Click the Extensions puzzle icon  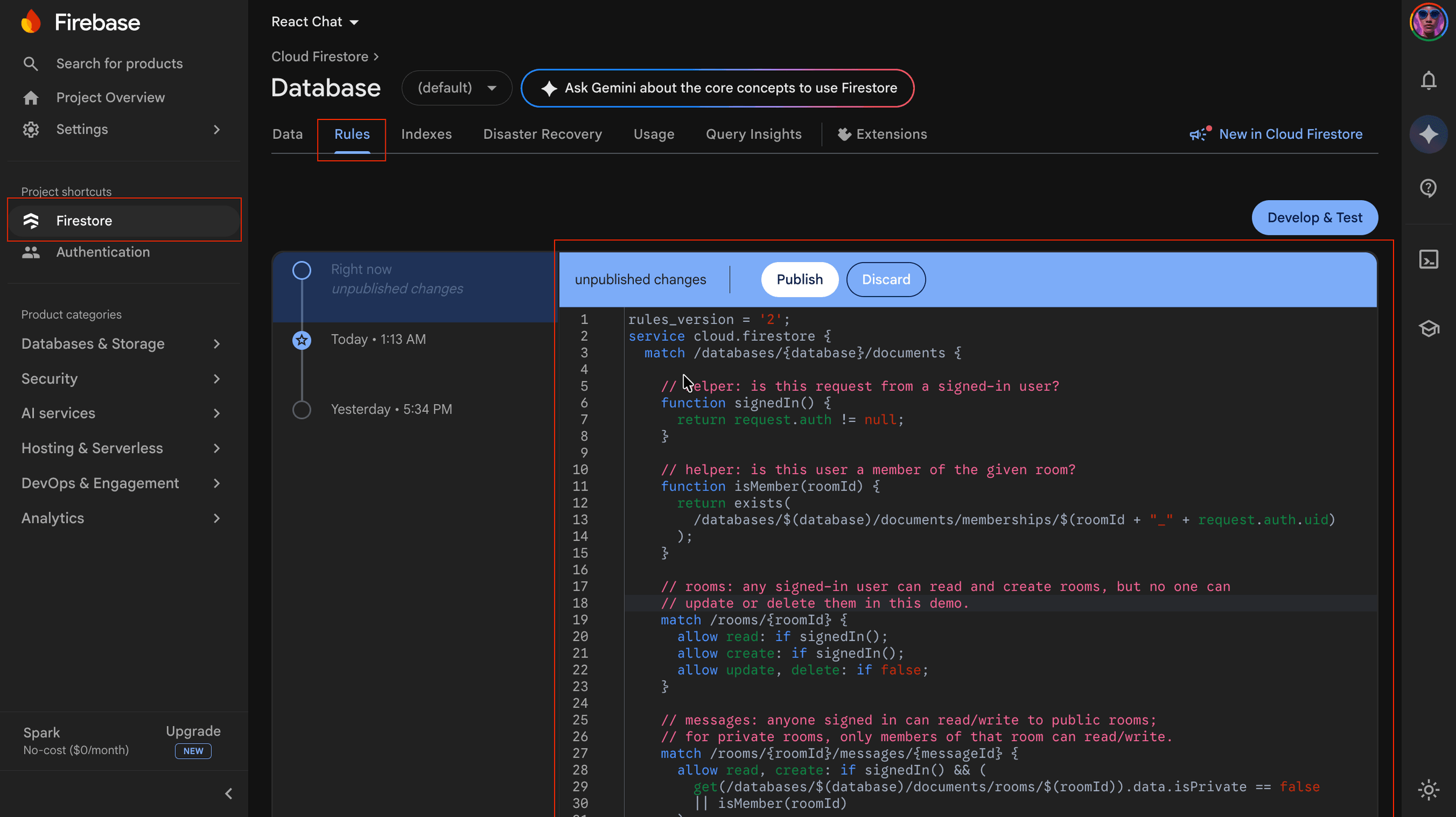click(844, 135)
